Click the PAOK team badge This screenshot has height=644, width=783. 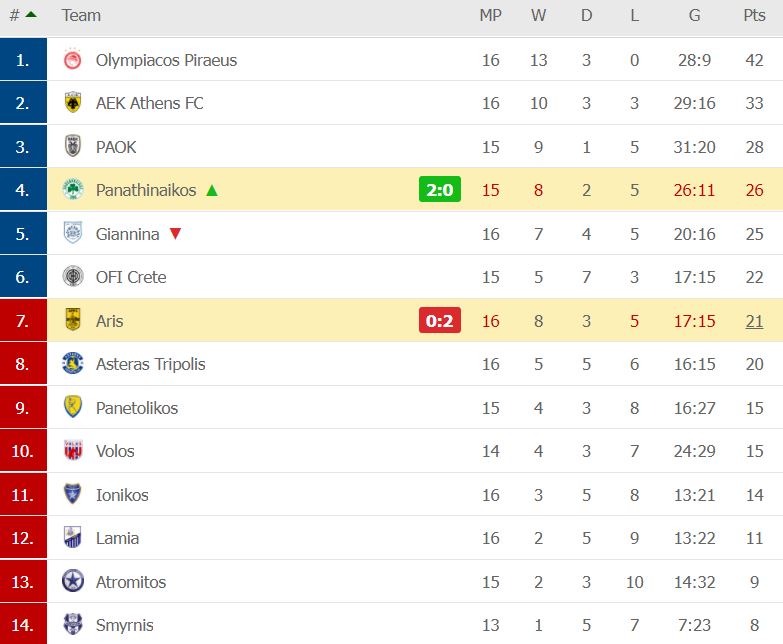click(72, 147)
